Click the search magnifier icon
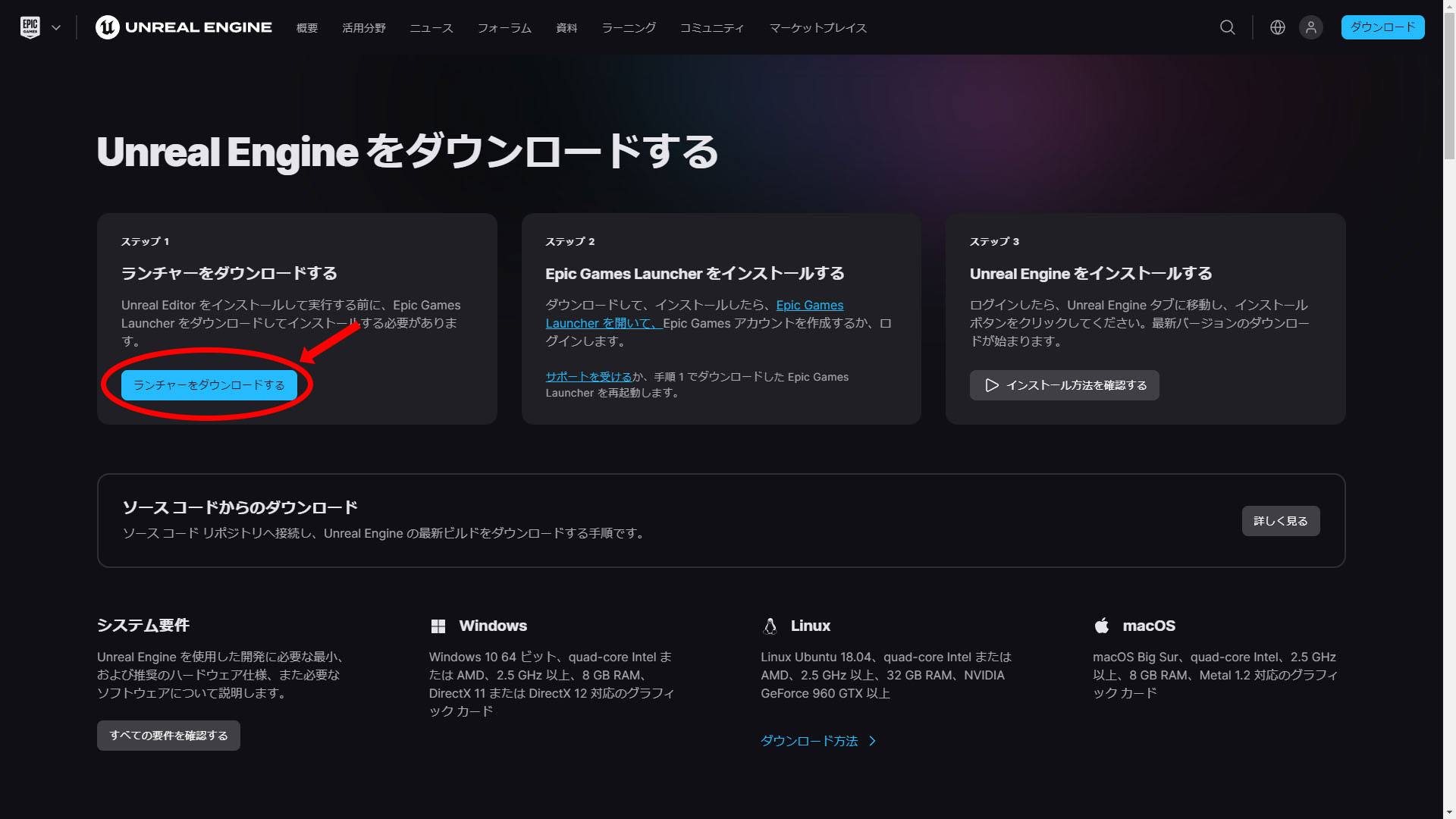The height and width of the screenshot is (819, 1456). (1228, 27)
